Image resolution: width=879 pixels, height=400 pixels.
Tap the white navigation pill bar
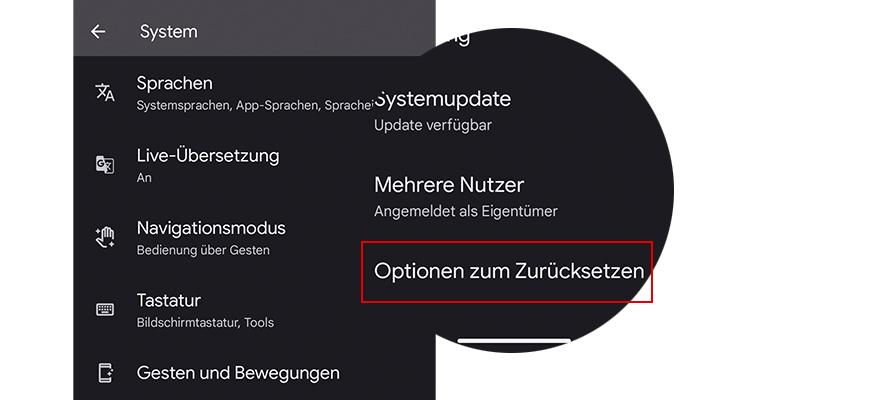(x=514, y=340)
